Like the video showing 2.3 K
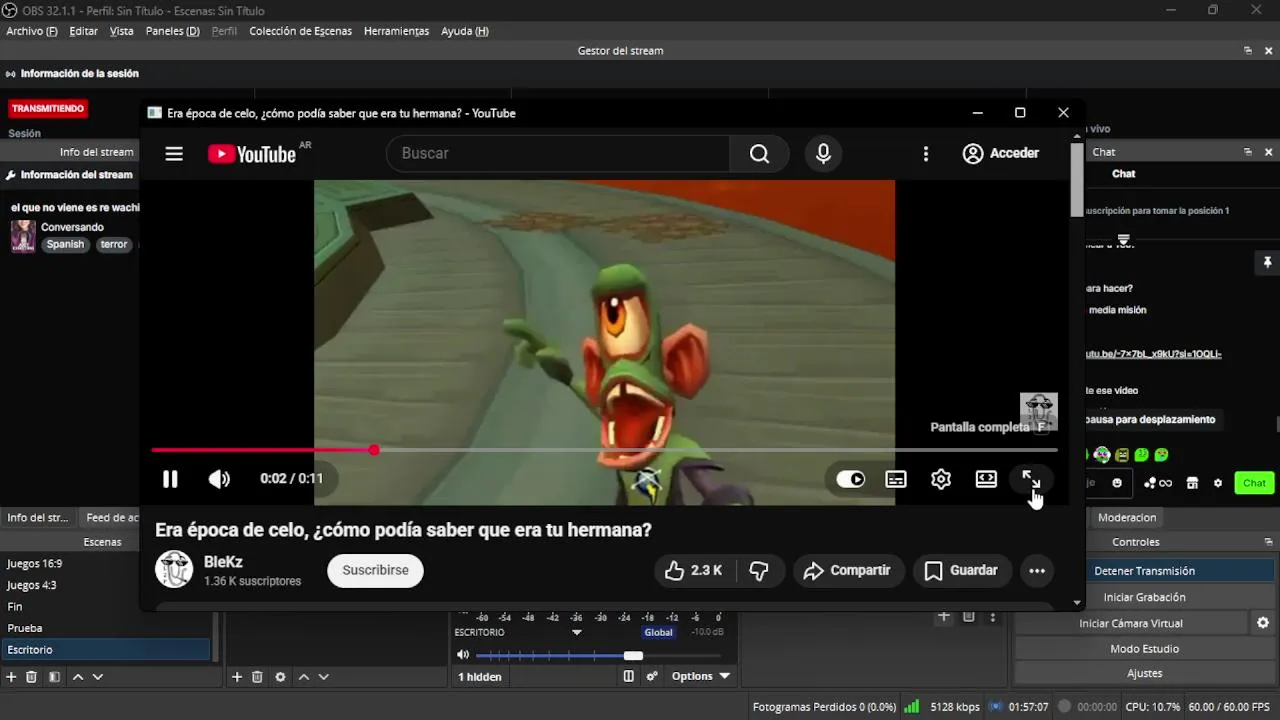 click(x=694, y=570)
